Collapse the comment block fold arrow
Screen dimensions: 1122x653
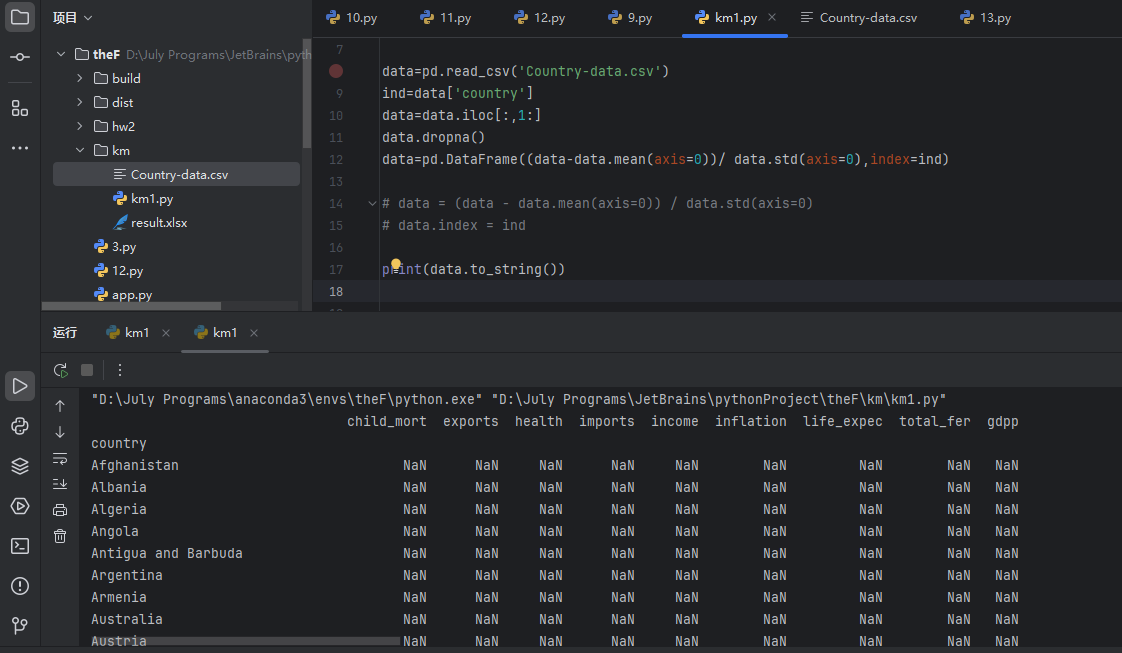372,204
